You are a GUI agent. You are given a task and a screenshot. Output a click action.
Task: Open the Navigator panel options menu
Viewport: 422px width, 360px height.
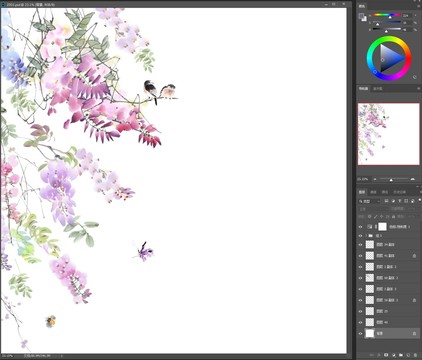coord(418,89)
